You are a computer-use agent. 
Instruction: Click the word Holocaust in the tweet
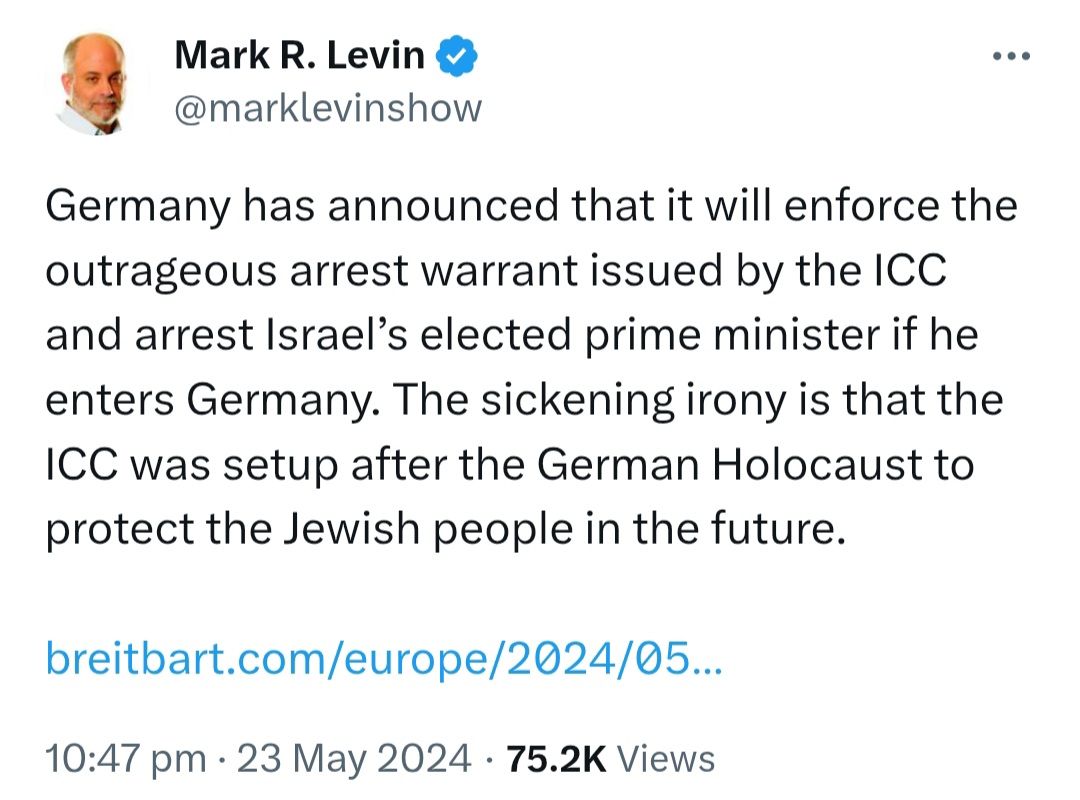coord(818,464)
